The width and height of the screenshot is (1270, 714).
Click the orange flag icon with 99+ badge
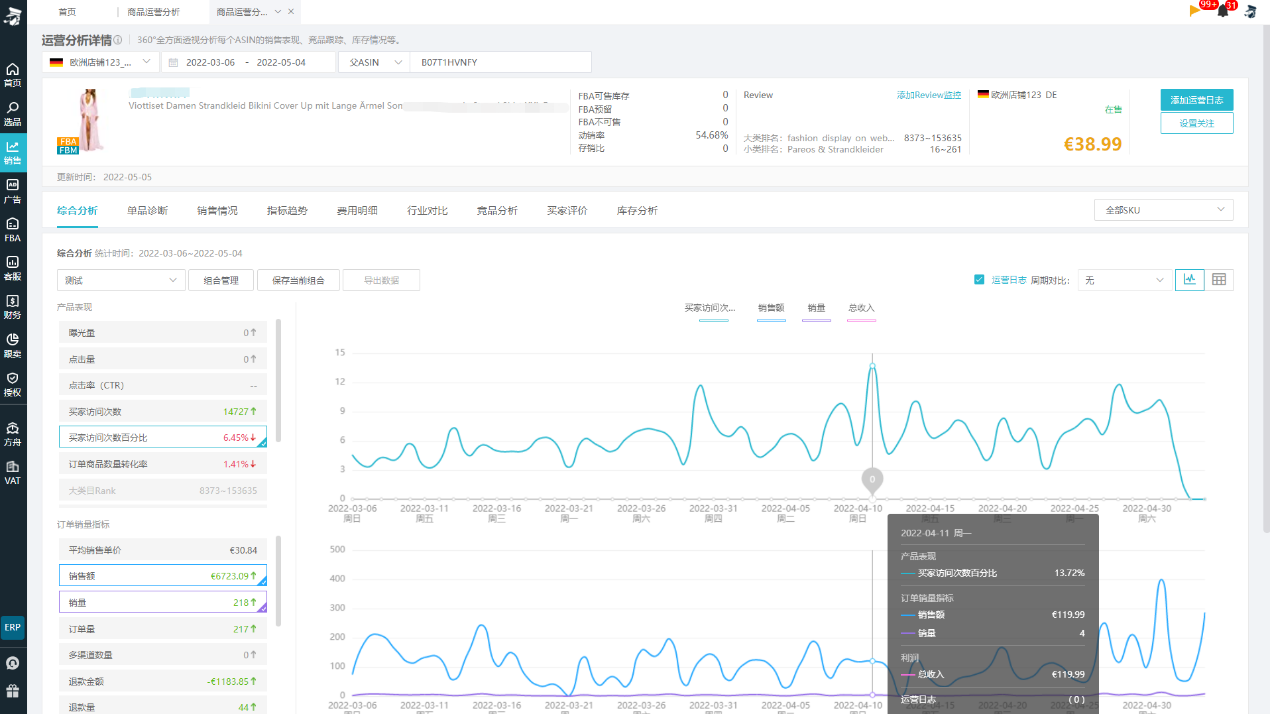(x=1196, y=11)
